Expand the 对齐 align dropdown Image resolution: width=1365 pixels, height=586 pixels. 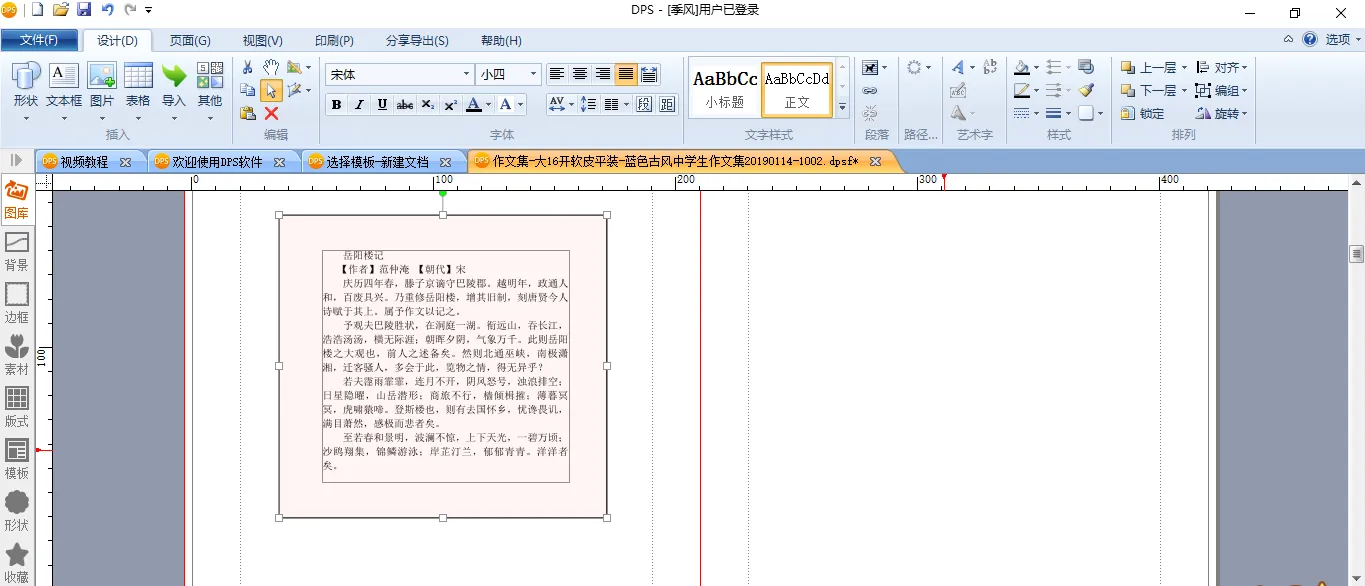[1245, 68]
